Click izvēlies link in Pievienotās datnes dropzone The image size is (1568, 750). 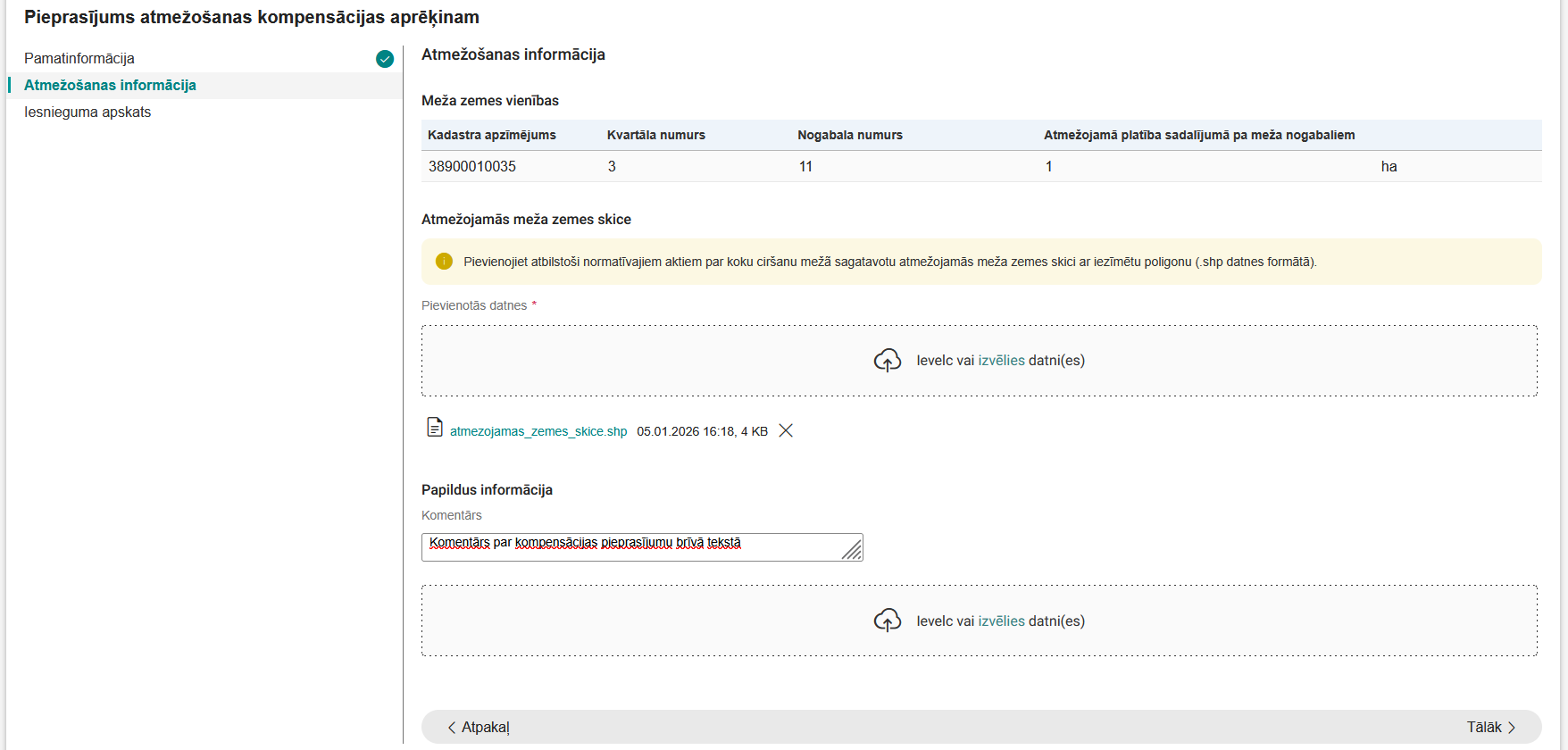click(1001, 361)
